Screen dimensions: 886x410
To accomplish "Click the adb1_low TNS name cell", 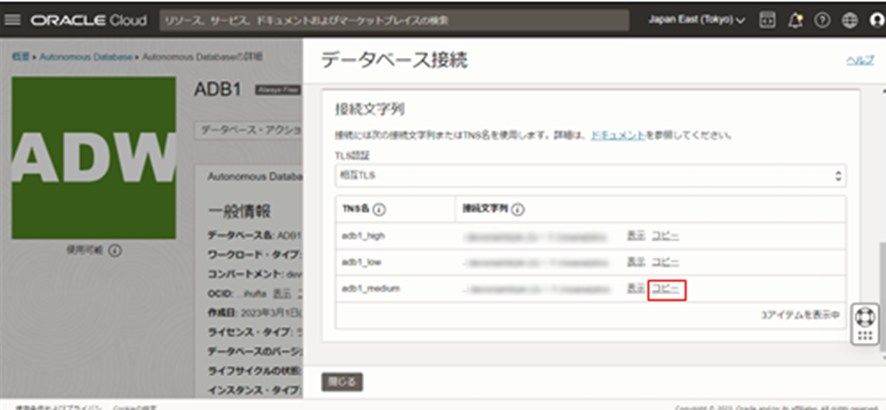I will coord(361,263).
